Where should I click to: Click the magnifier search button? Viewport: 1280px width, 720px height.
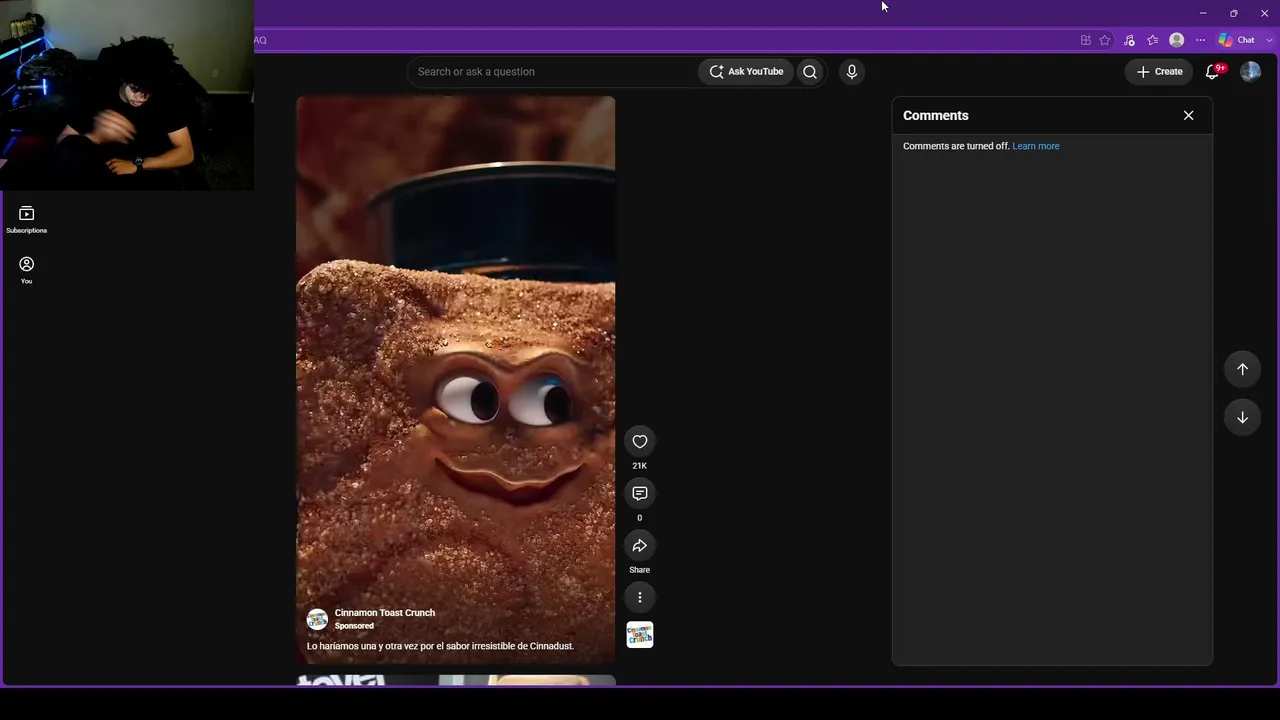[810, 72]
